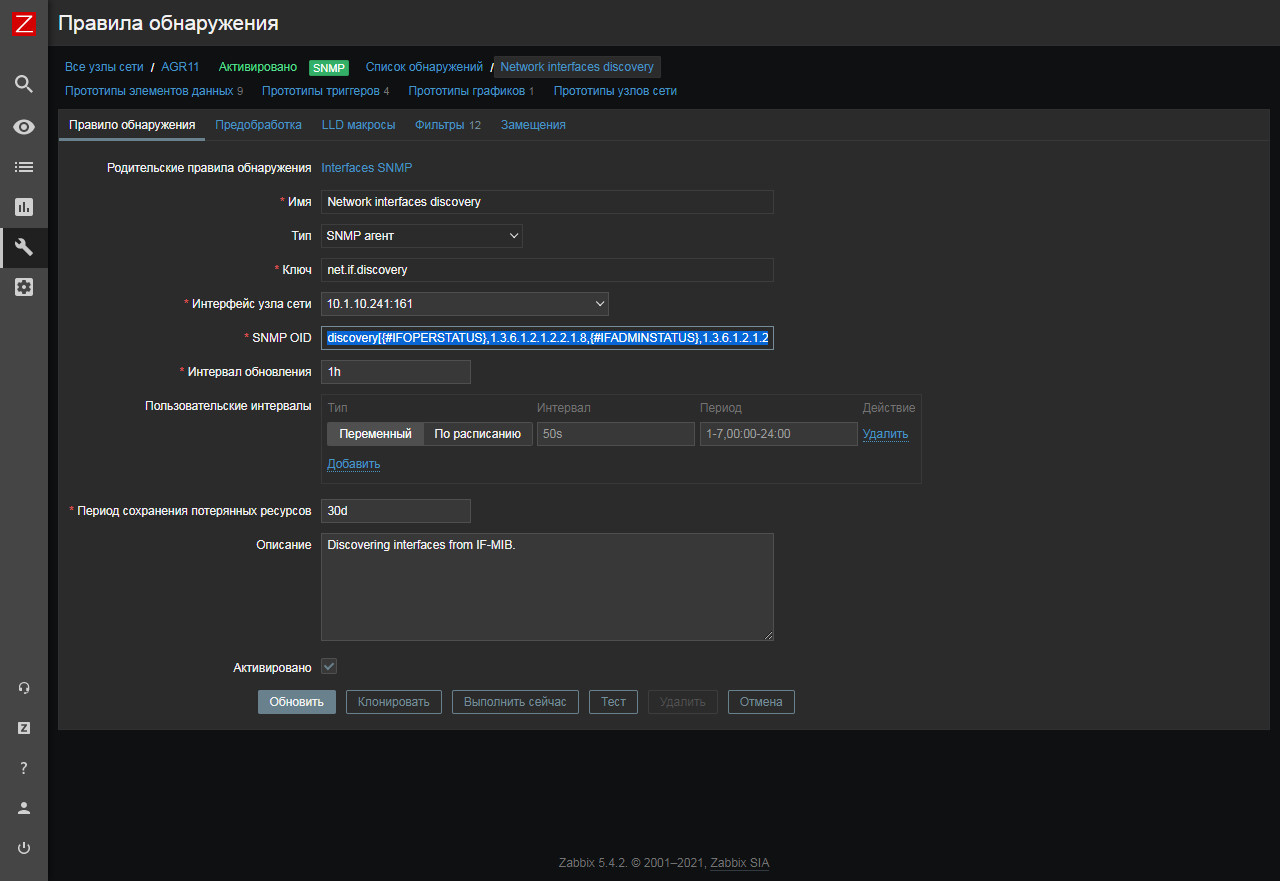Click the Zabbix logo icon

[24, 24]
